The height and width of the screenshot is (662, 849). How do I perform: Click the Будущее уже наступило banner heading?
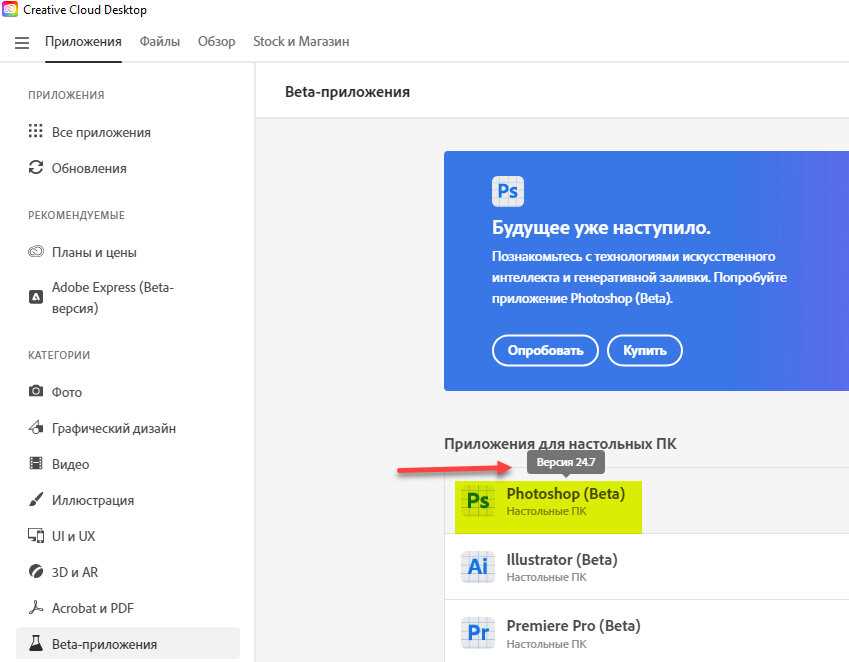click(601, 227)
